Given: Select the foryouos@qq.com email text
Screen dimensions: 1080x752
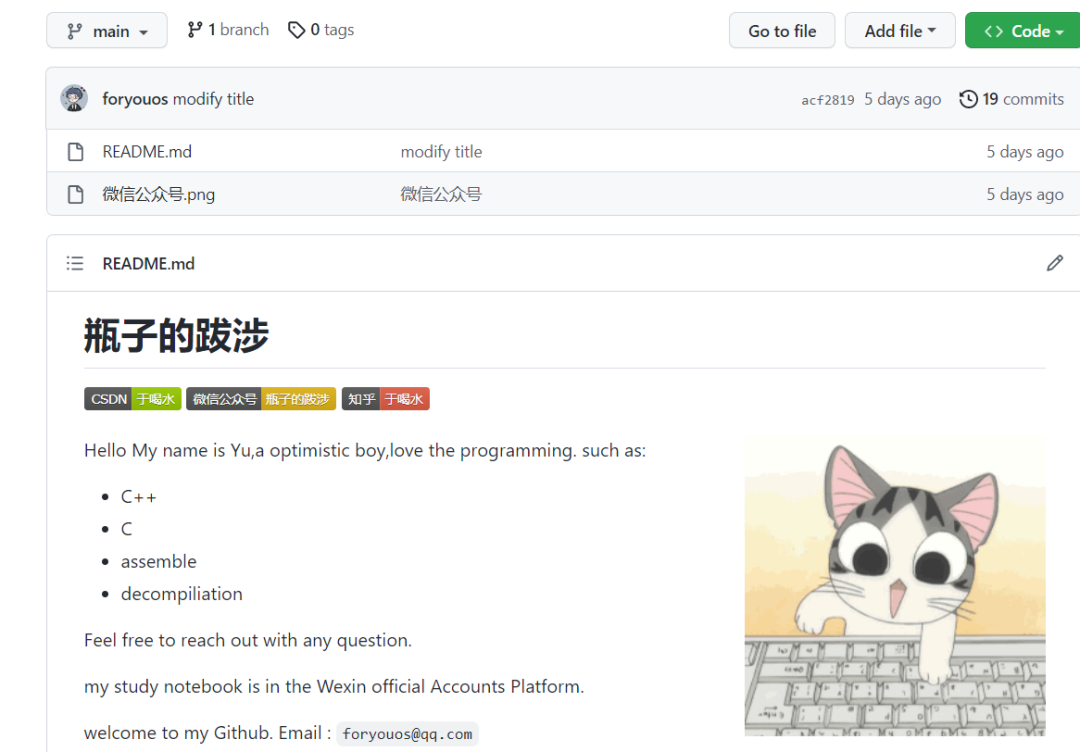Looking at the screenshot, I should pyautogui.click(x=406, y=733).
